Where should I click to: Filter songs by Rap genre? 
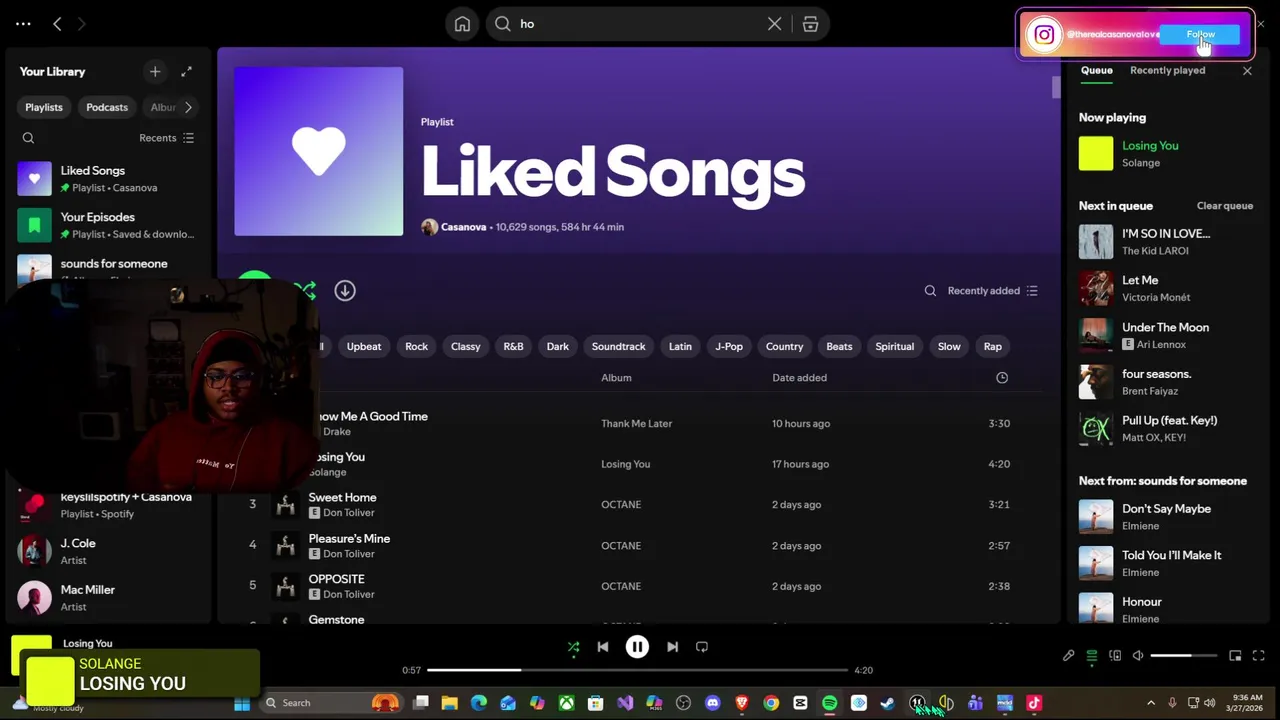tap(992, 346)
